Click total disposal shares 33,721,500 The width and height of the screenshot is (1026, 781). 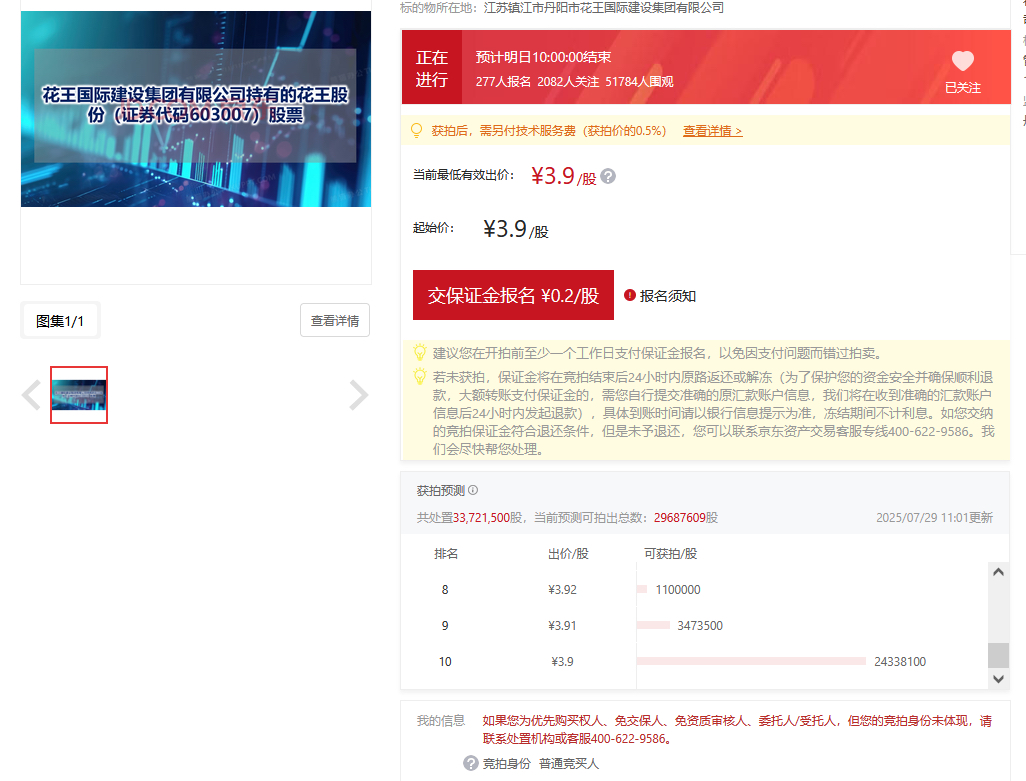tap(481, 517)
